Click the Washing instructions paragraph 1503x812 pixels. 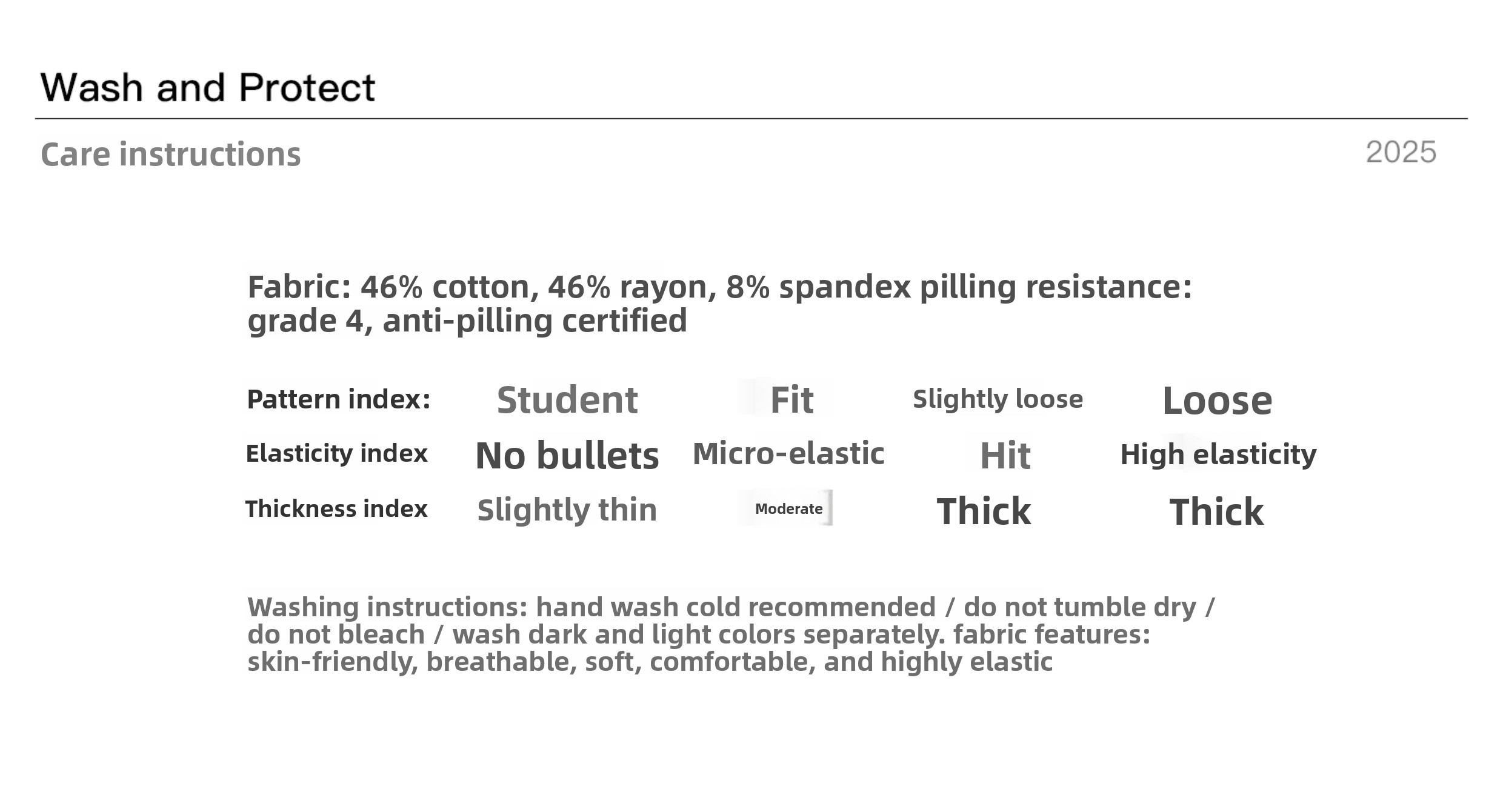coord(730,607)
